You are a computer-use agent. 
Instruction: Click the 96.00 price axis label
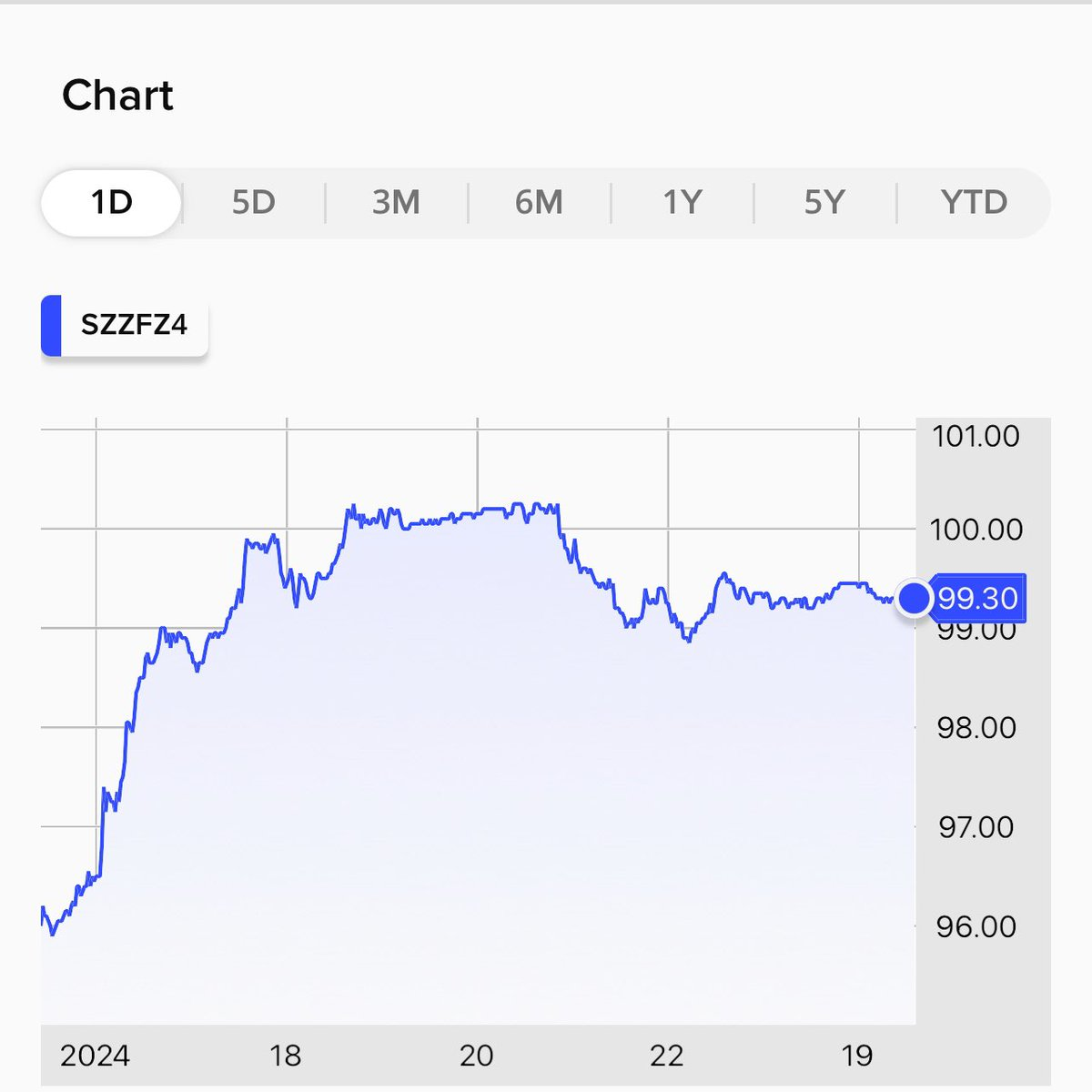(x=976, y=926)
